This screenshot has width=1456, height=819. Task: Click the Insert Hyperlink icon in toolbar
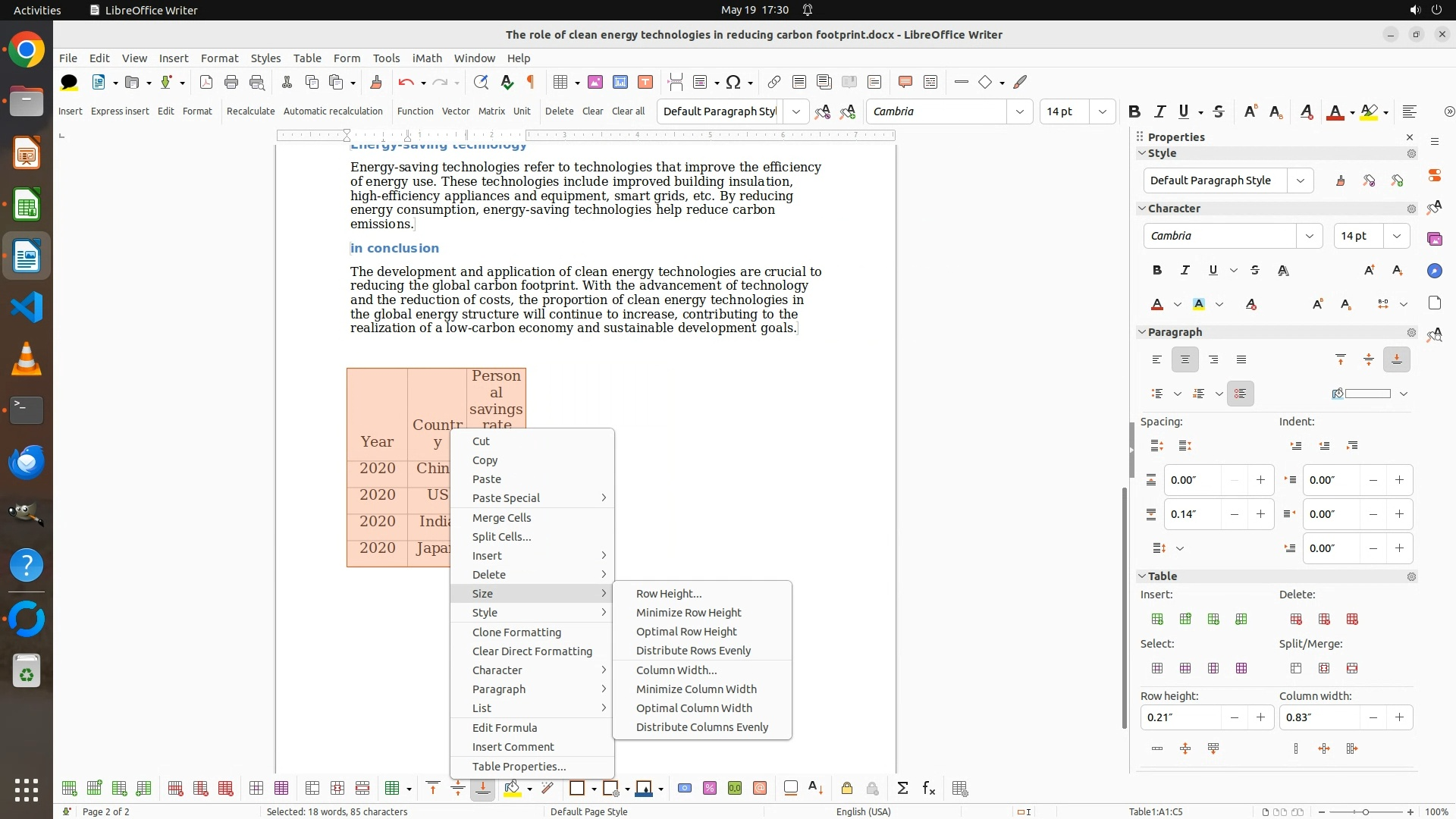pyautogui.click(x=773, y=82)
